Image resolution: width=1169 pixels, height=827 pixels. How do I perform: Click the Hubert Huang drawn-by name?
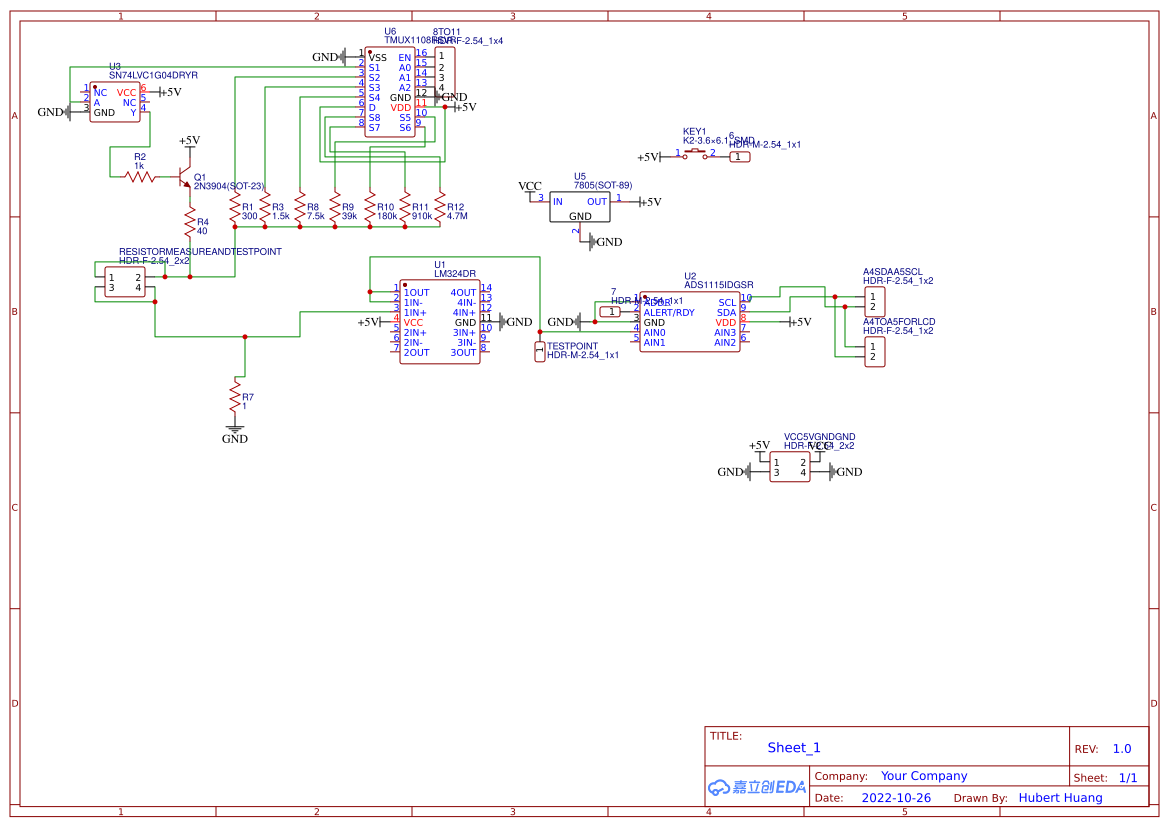(1060, 797)
